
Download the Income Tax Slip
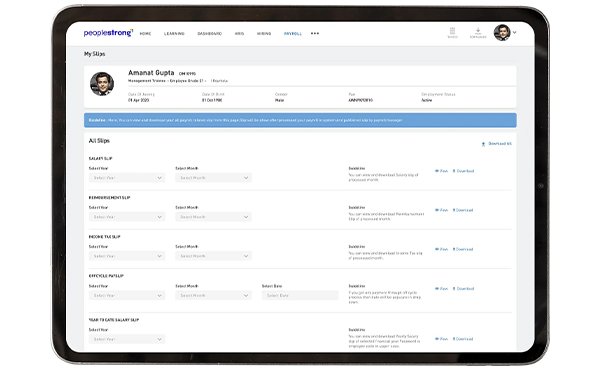pos(463,249)
